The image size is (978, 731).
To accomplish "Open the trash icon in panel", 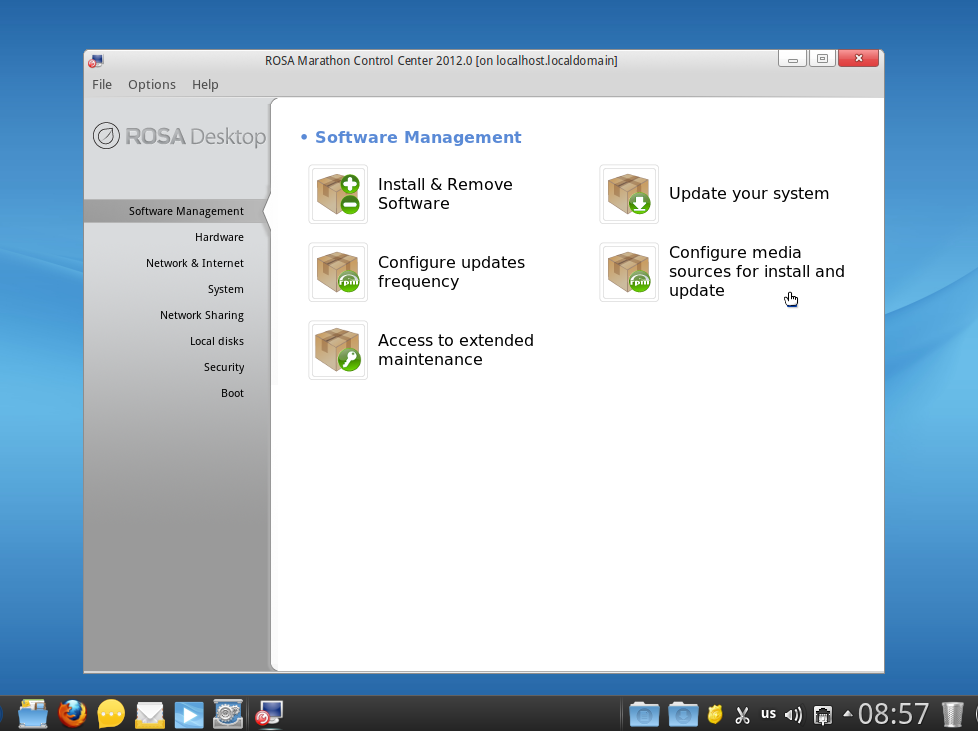I will coord(952,715).
